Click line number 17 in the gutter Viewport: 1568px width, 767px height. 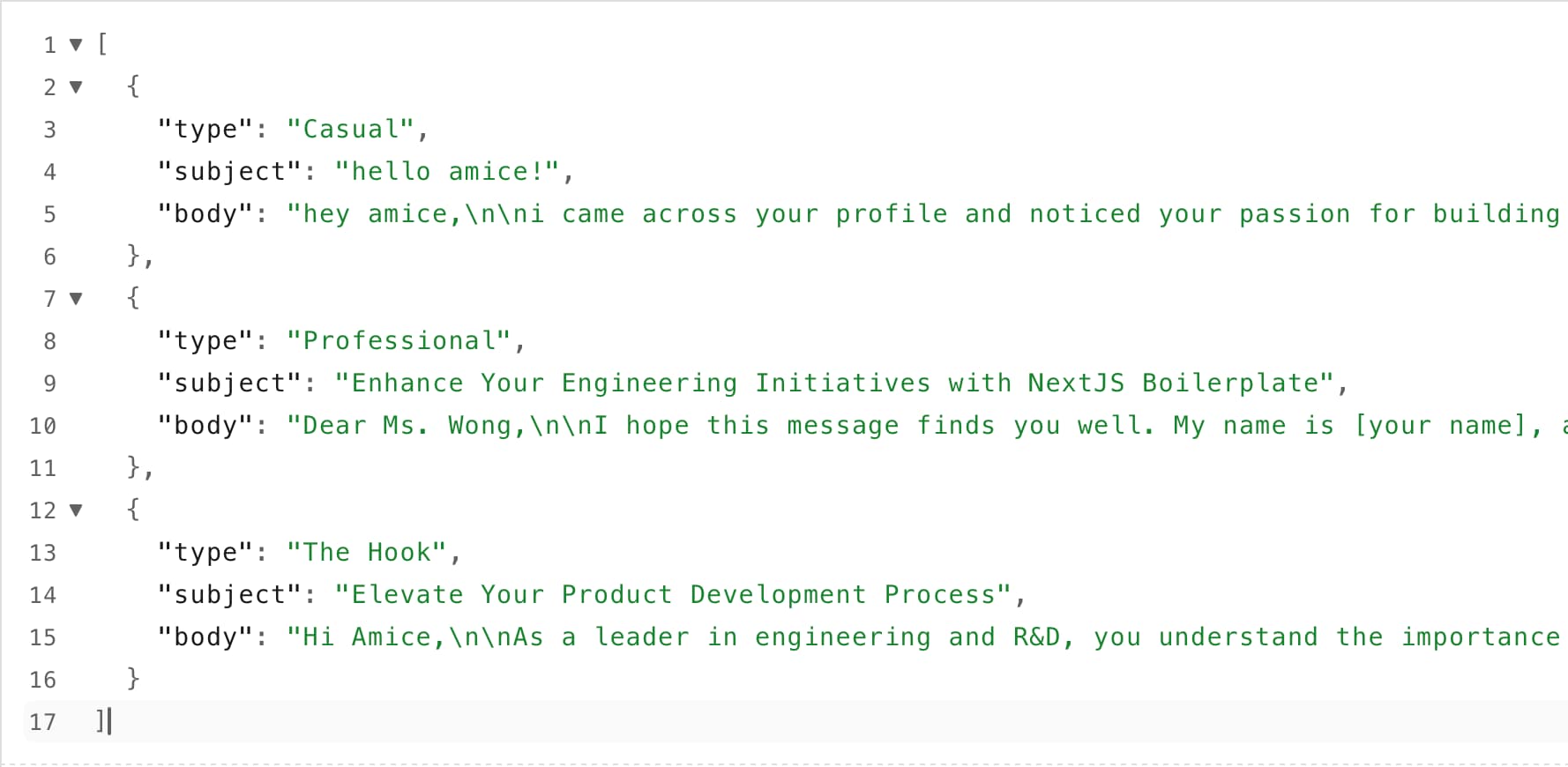click(x=42, y=722)
